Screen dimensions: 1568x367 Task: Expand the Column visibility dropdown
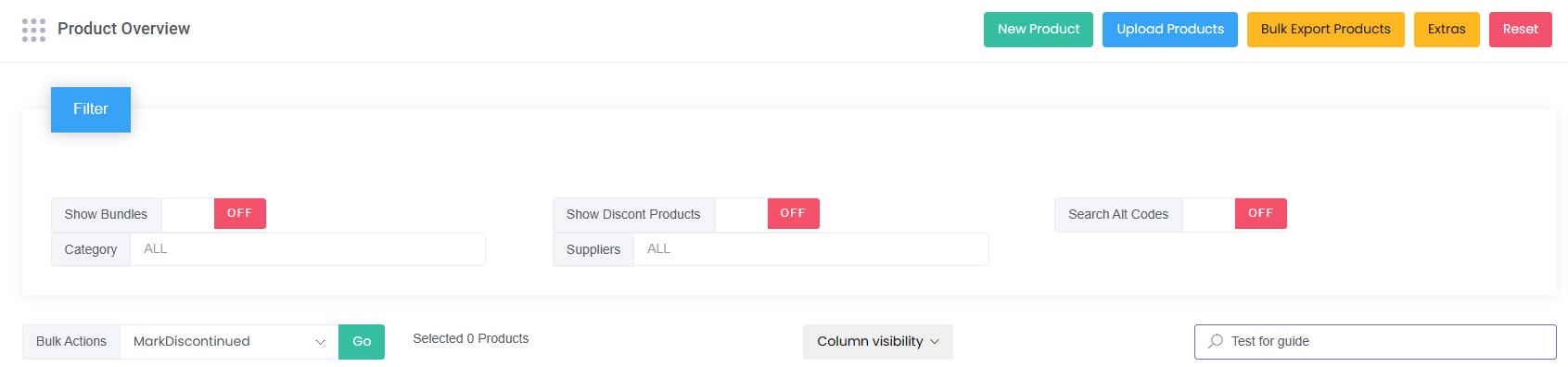click(x=878, y=342)
